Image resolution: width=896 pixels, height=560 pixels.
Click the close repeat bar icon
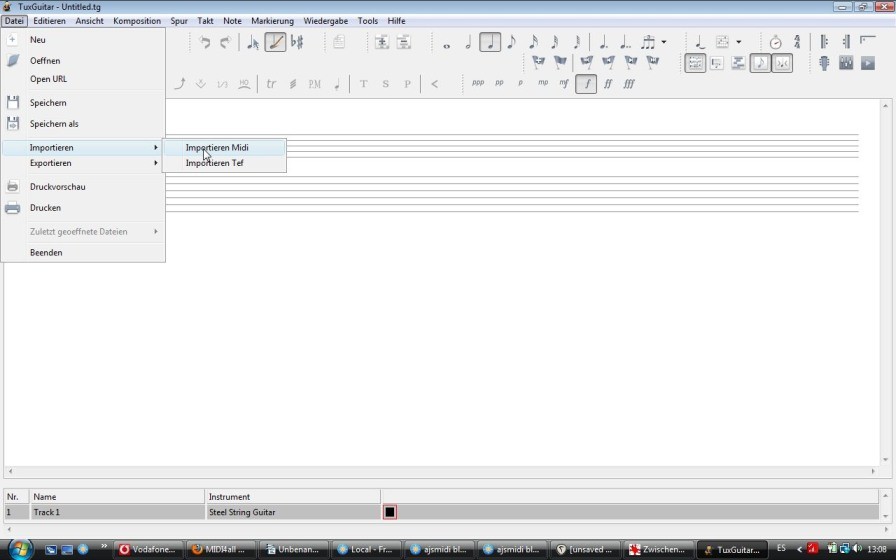tap(846, 42)
